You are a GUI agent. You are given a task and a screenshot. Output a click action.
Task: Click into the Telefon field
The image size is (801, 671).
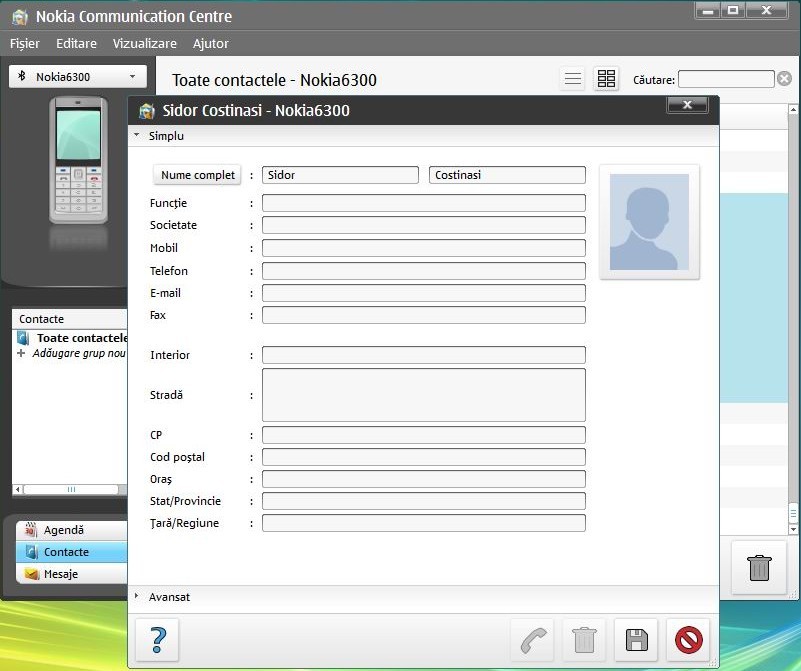pos(423,271)
